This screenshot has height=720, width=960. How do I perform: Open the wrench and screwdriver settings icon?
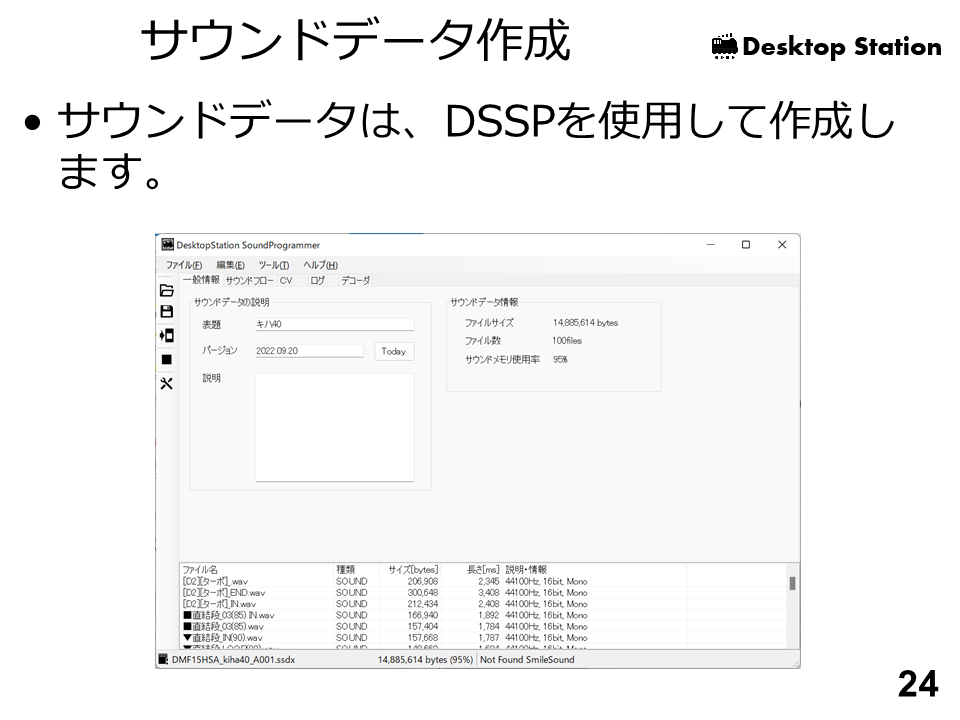click(x=167, y=383)
